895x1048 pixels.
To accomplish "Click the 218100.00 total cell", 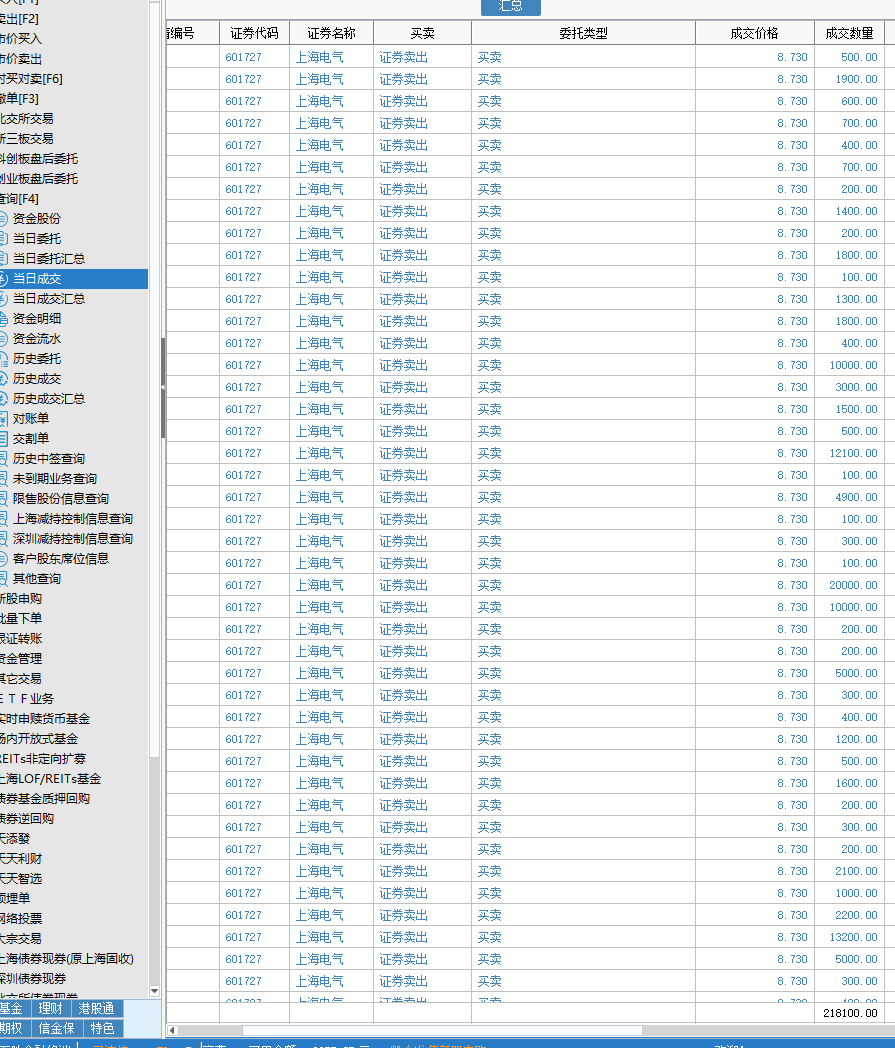I will (x=850, y=1013).
